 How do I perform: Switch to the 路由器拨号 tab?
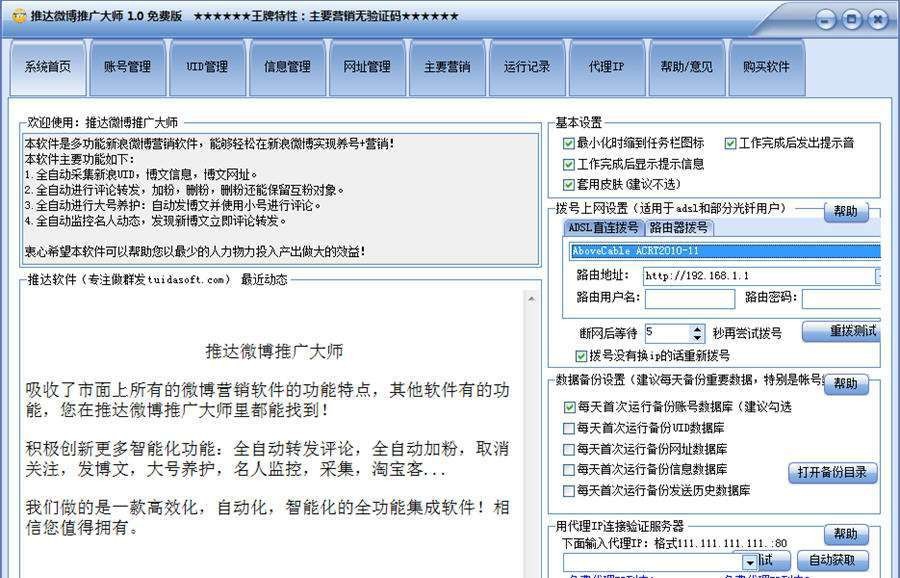[678, 227]
